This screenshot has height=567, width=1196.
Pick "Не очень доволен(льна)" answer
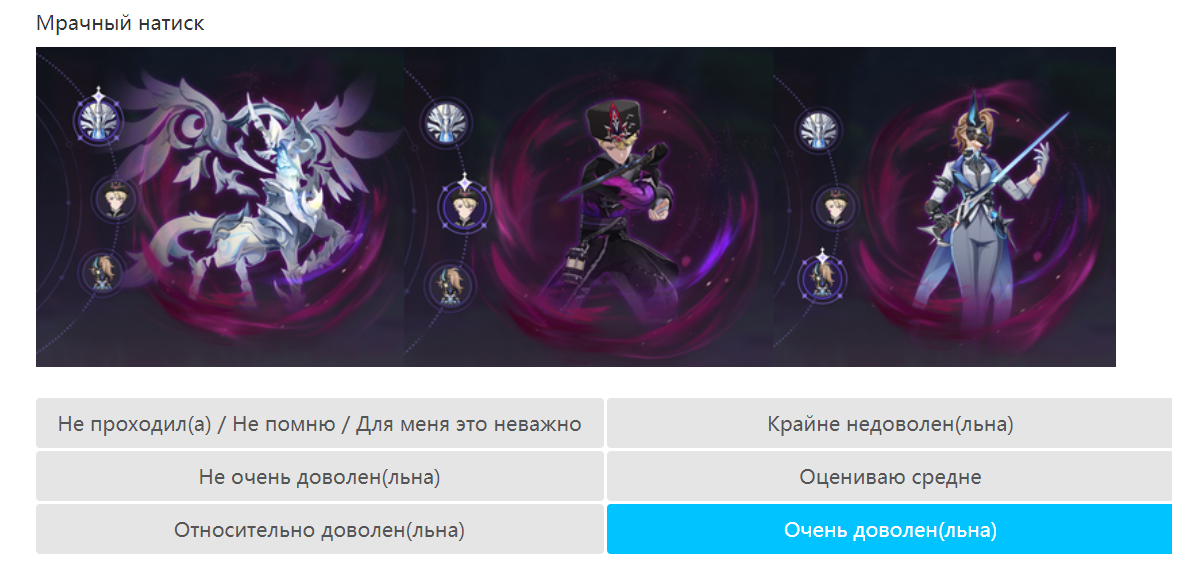click(320, 476)
